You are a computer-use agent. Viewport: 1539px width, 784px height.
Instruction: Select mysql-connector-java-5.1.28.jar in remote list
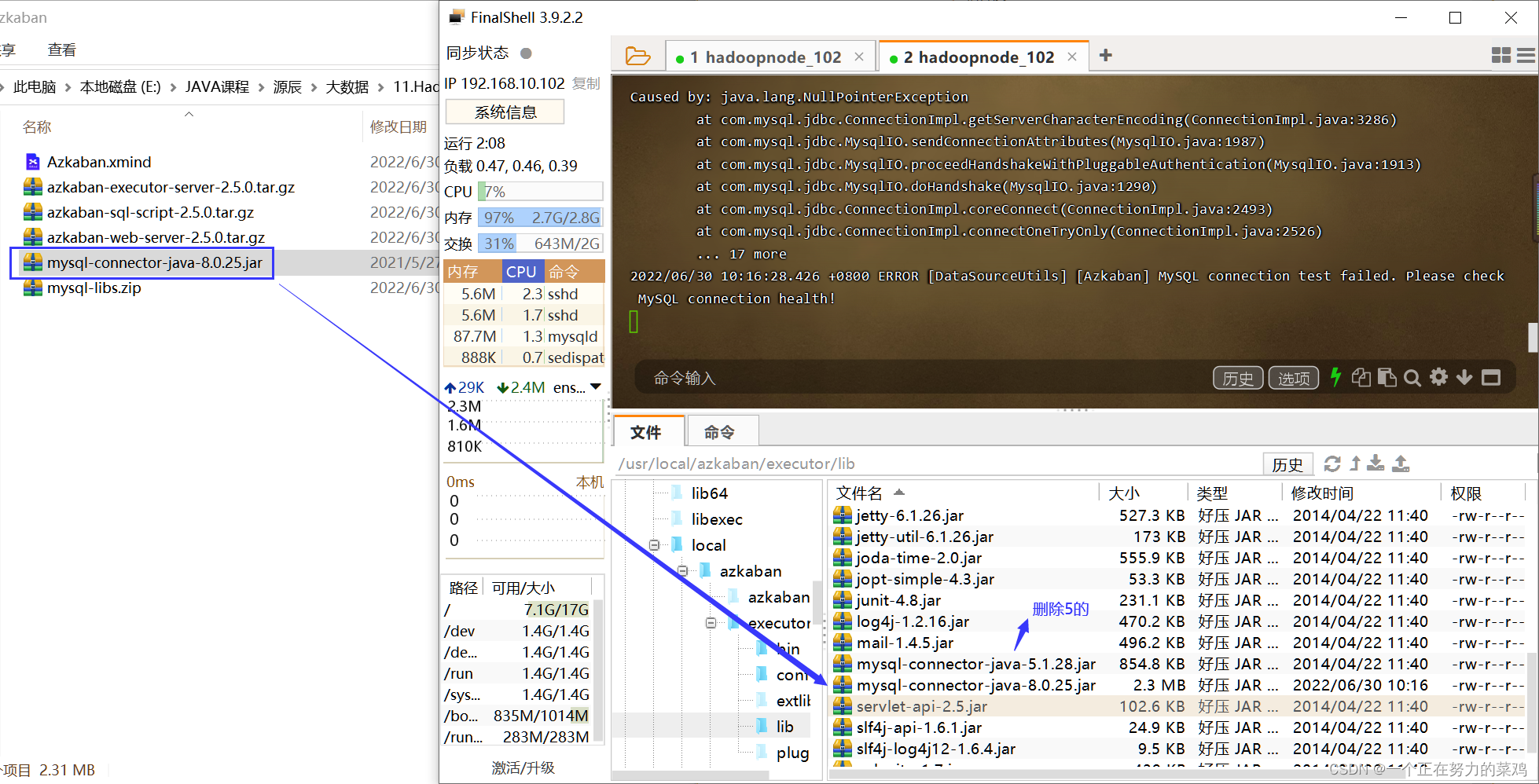point(975,664)
